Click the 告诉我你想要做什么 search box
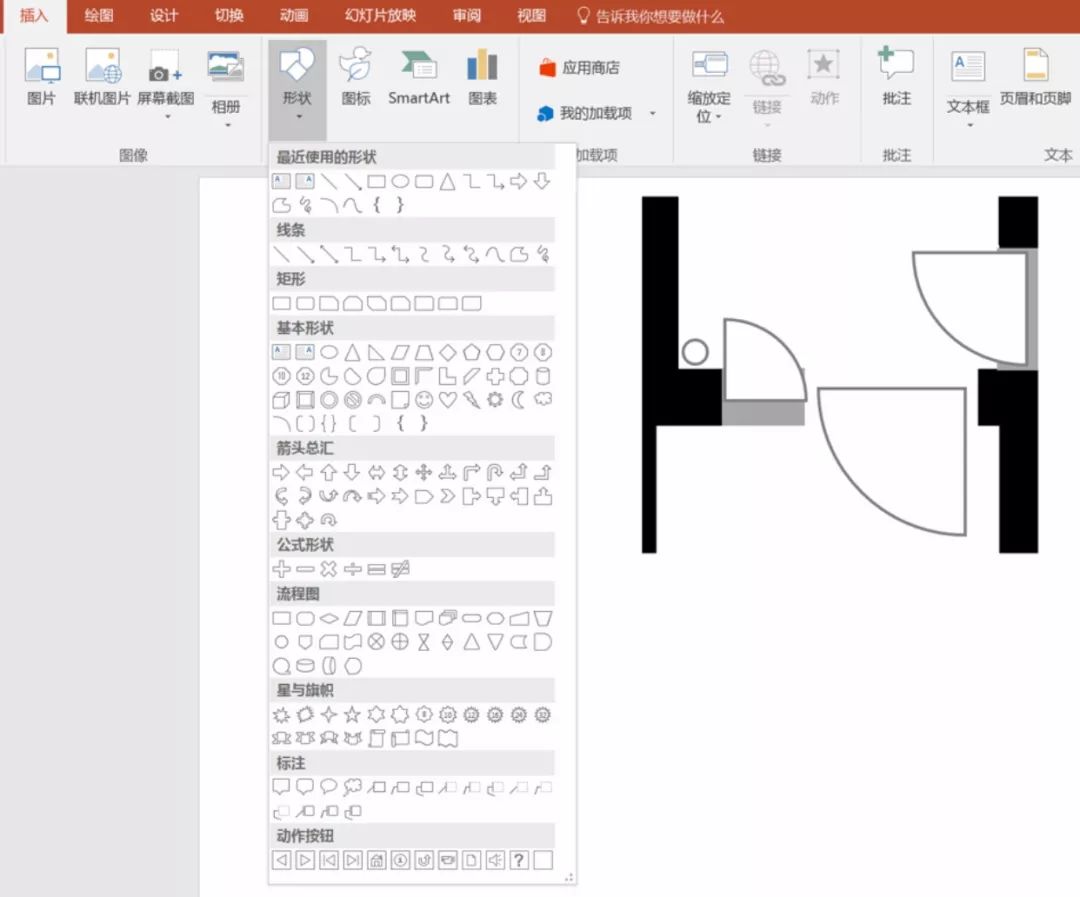This screenshot has width=1080, height=897. [x=659, y=16]
